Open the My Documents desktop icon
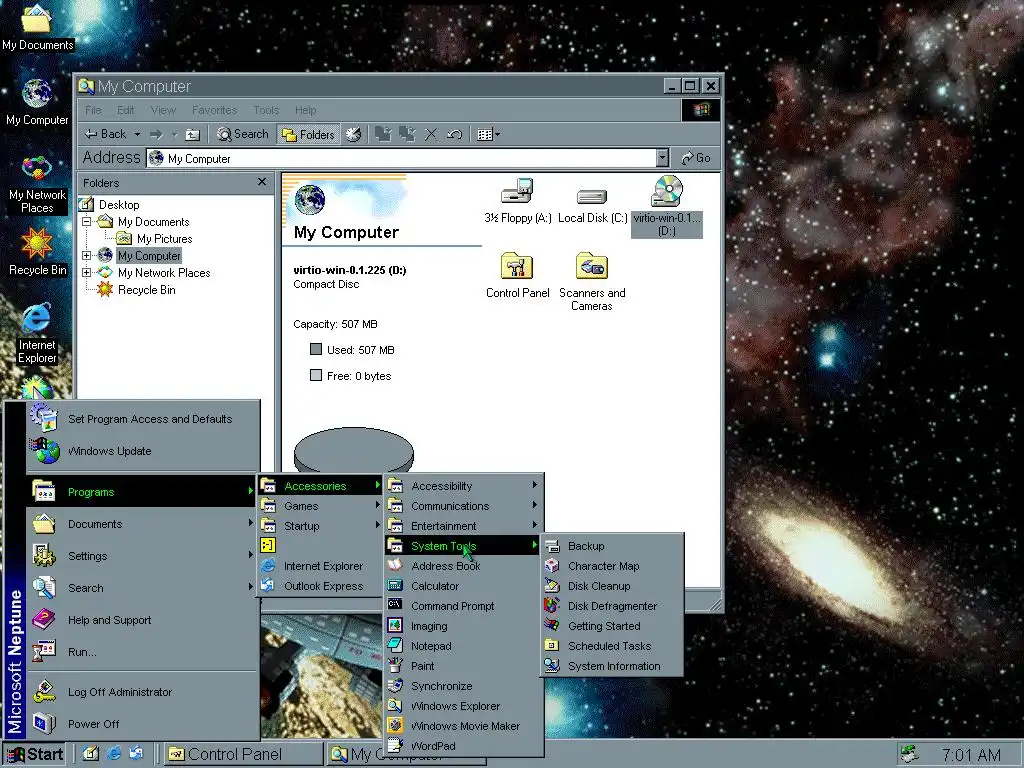The image size is (1024, 768). tap(37, 27)
